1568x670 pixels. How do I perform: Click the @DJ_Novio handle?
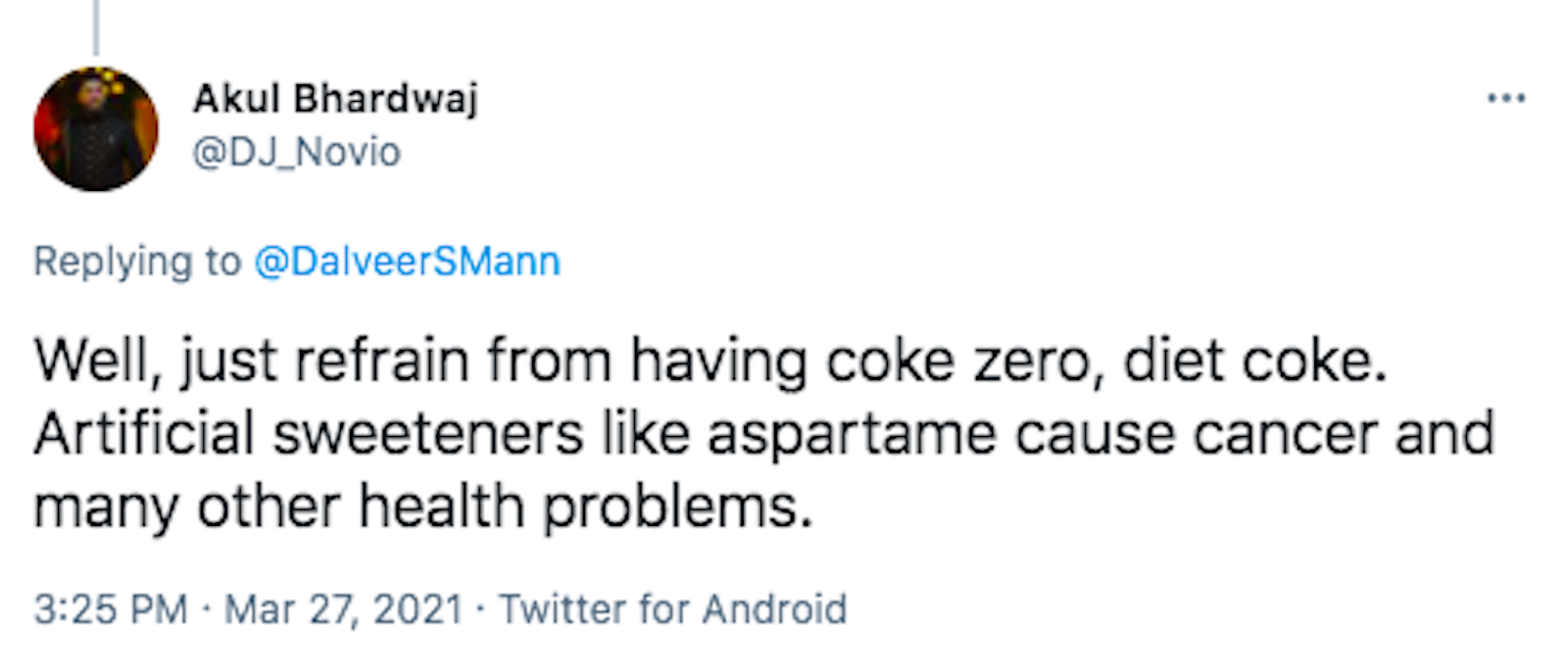click(297, 152)
